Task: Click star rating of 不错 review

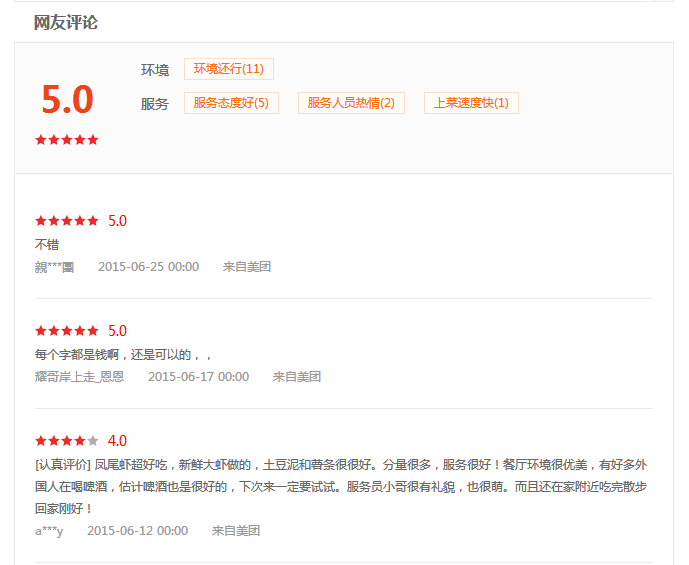Action: pyautogui.click(x=67, y=221)
